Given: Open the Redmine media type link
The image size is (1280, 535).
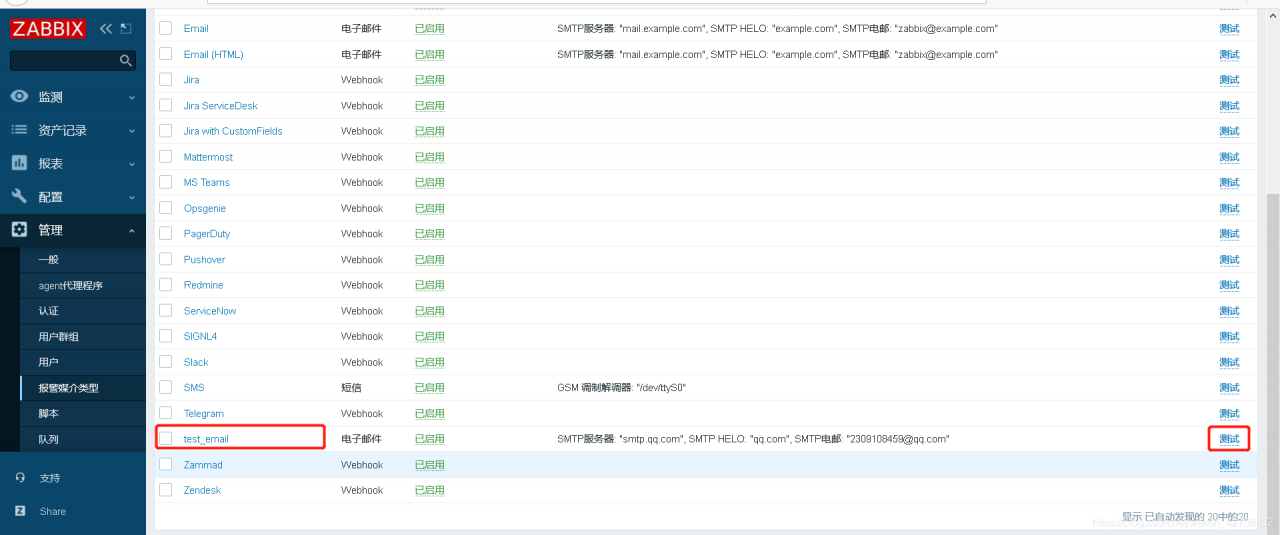Looking at the screenshot, I should pyautogui.click(x=204, y=285).
